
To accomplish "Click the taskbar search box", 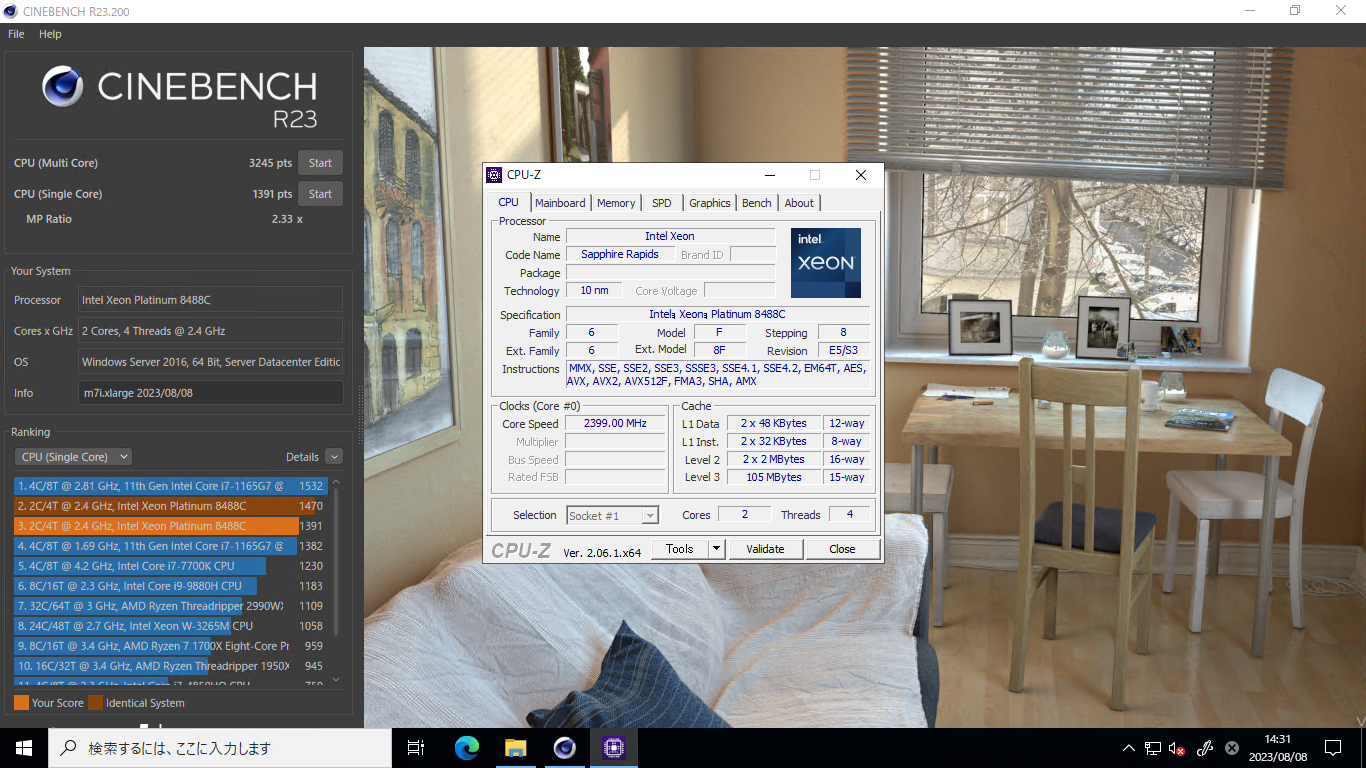I will [x=220, y=748].
